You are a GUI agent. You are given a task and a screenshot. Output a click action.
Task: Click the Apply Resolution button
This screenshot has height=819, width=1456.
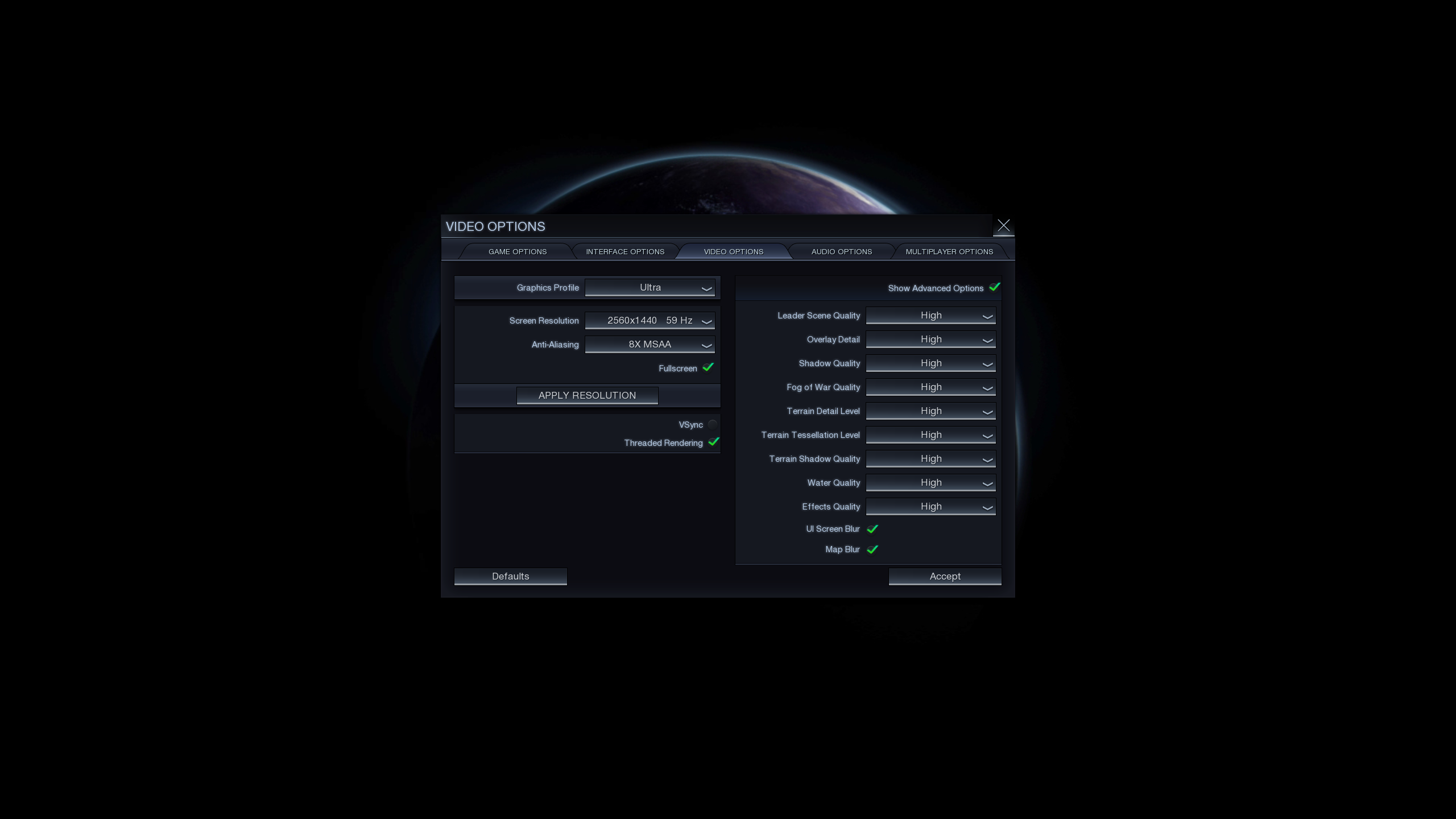[x=587, y=396]
